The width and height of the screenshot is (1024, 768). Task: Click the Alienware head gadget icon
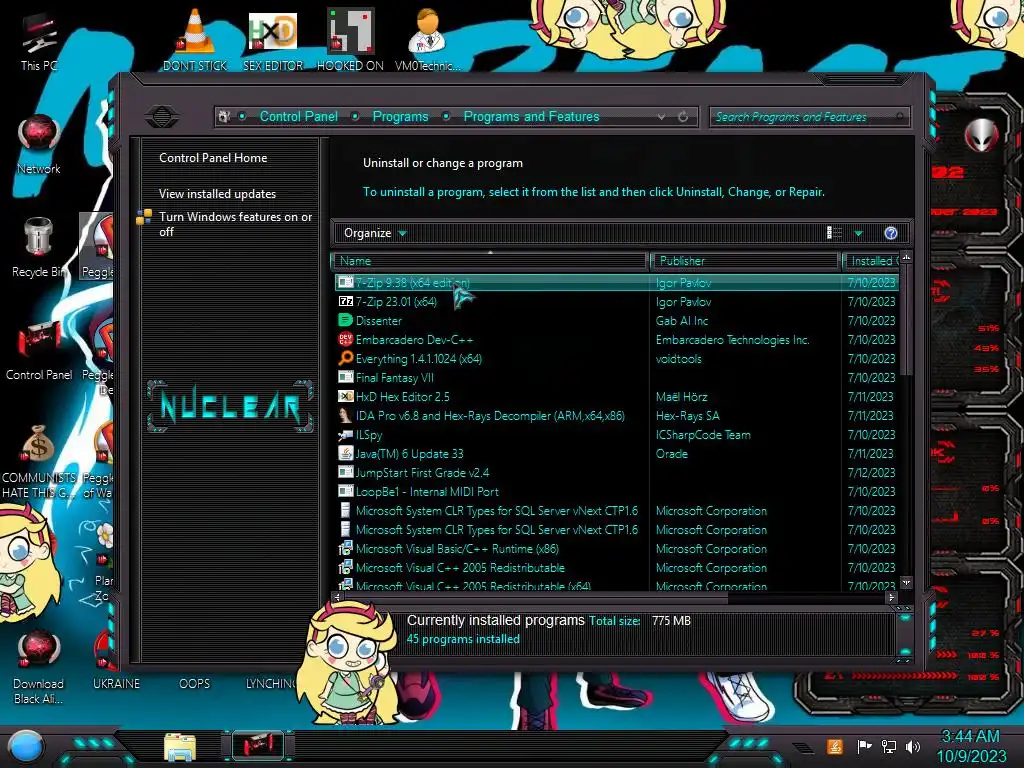(982, 135)
